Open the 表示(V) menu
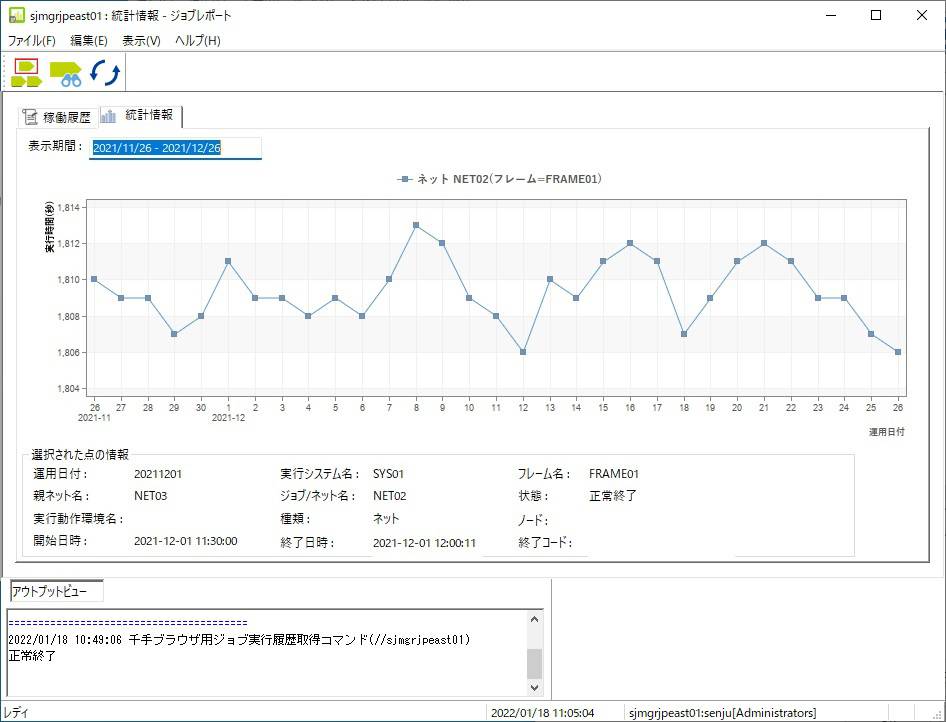 tap(141, 40)
